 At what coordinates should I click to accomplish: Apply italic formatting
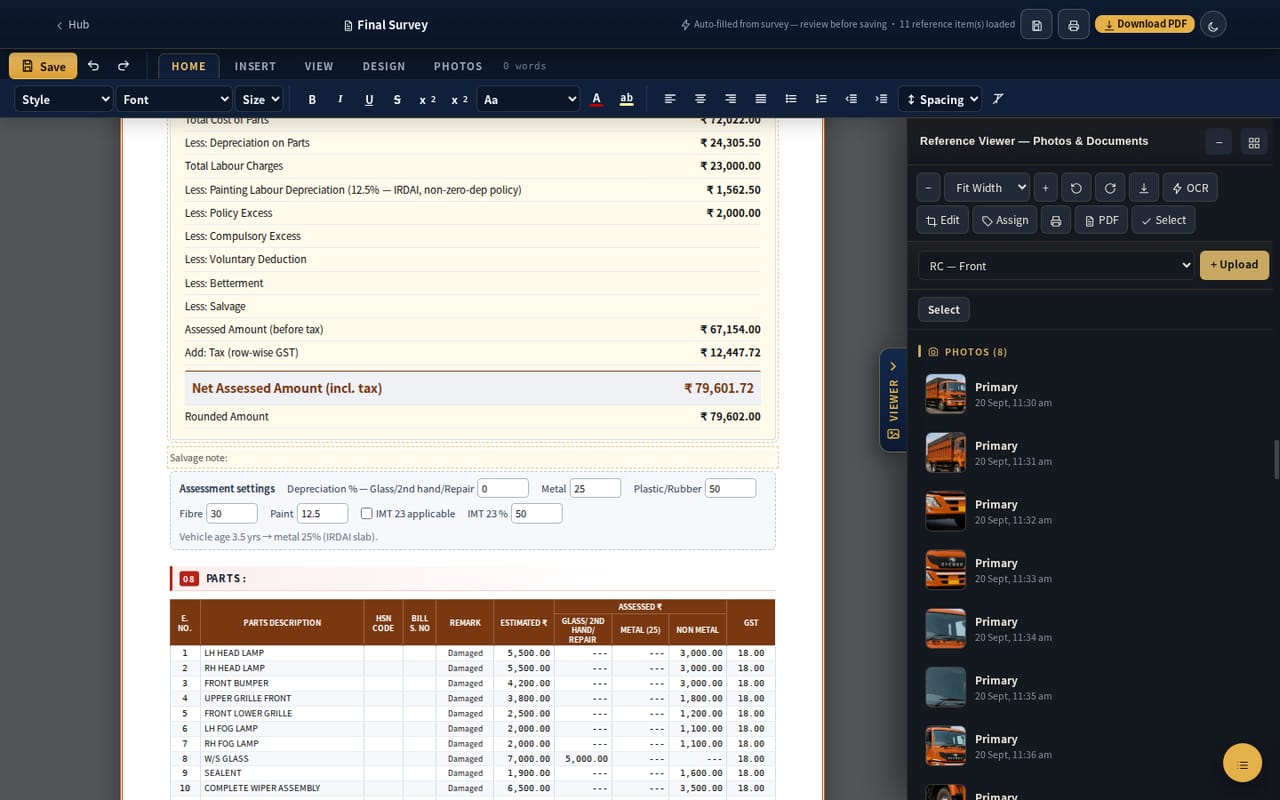click(340, 99)
